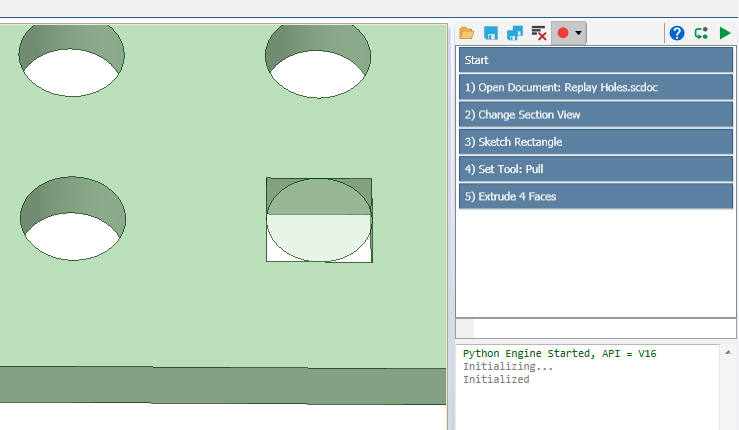
Task: Select step 2 Change Section View
Action: (596, 115)
